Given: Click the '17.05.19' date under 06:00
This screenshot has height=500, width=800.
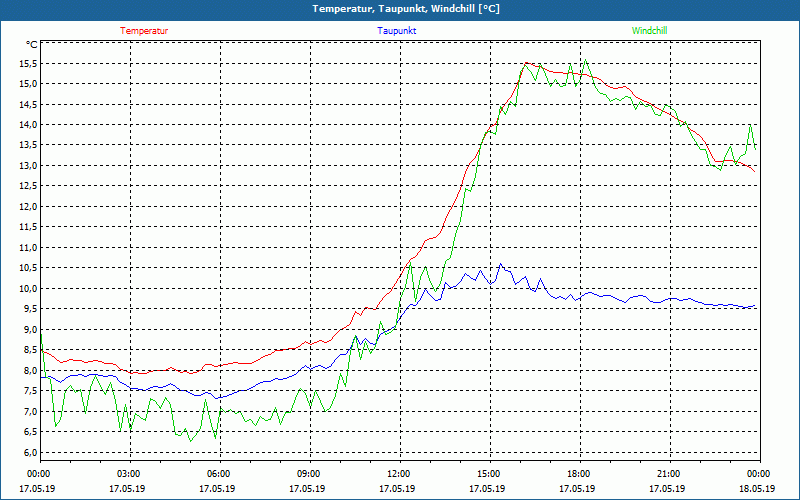Looking at the screenshot, I should [217, 489].
